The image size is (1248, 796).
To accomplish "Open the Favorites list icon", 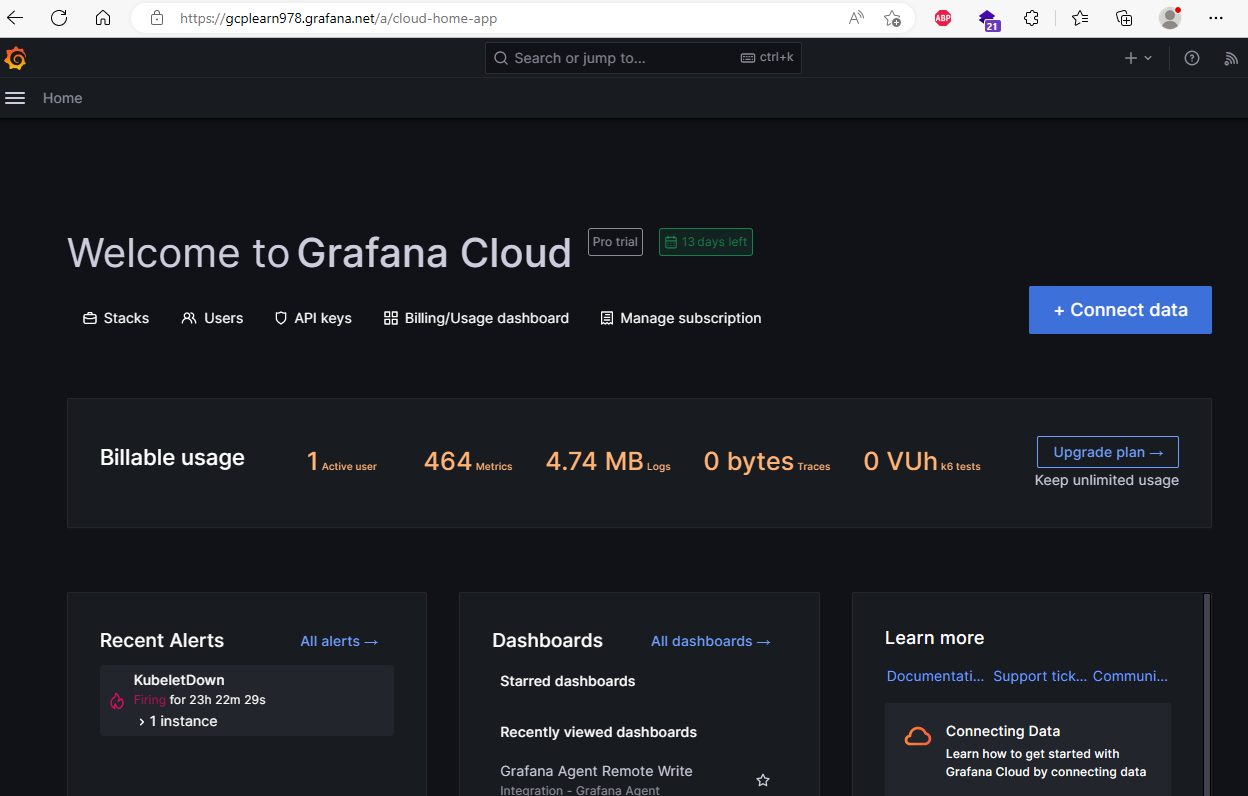I will (1080, 18).
